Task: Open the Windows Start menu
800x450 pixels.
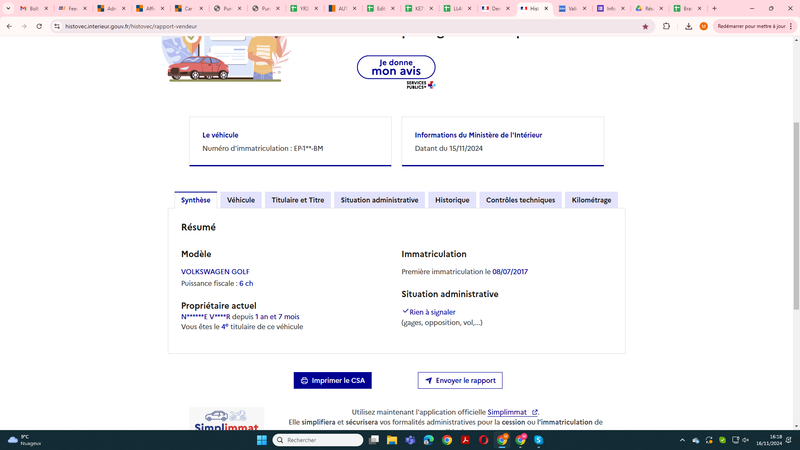Action: [x=262, y=440]
